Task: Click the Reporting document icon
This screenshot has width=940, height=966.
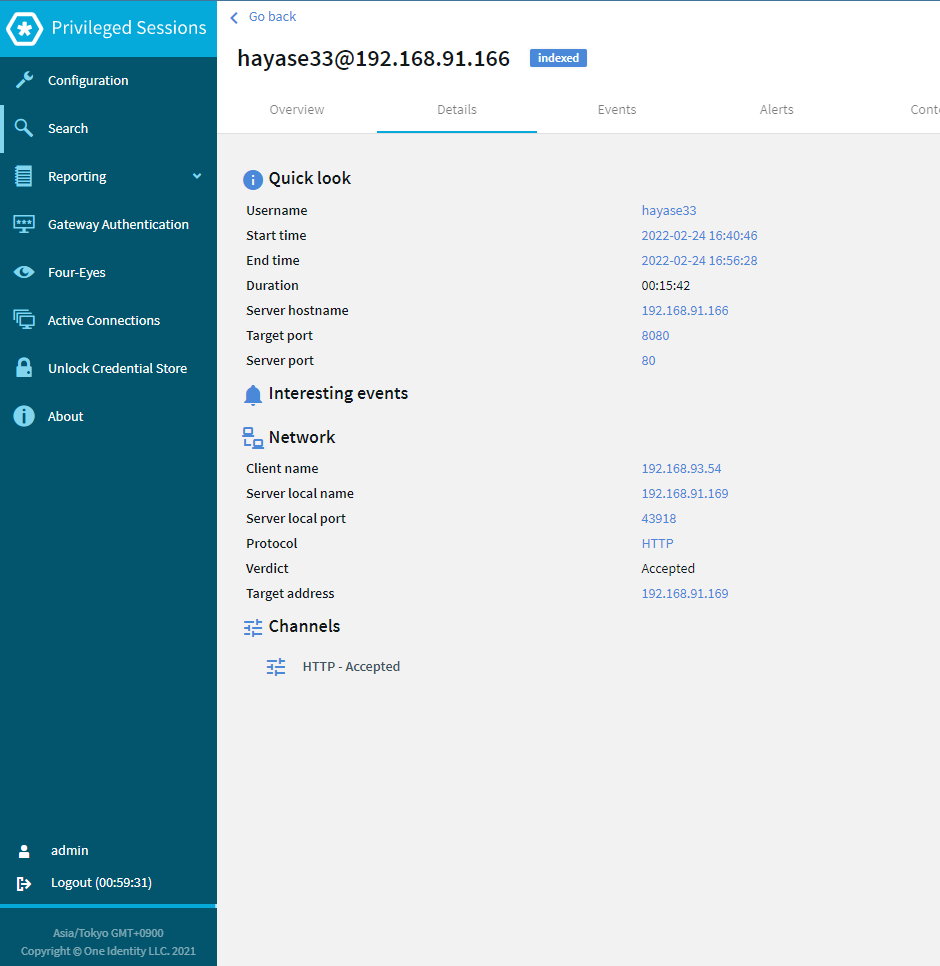Action: click(x=24, y=176)
